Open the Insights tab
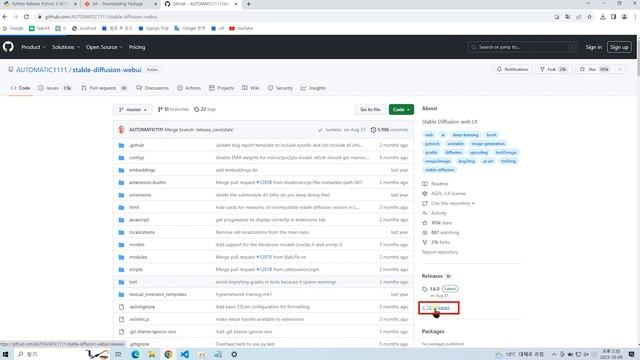This screenshot has height=360, width=640. pos(313,88)
